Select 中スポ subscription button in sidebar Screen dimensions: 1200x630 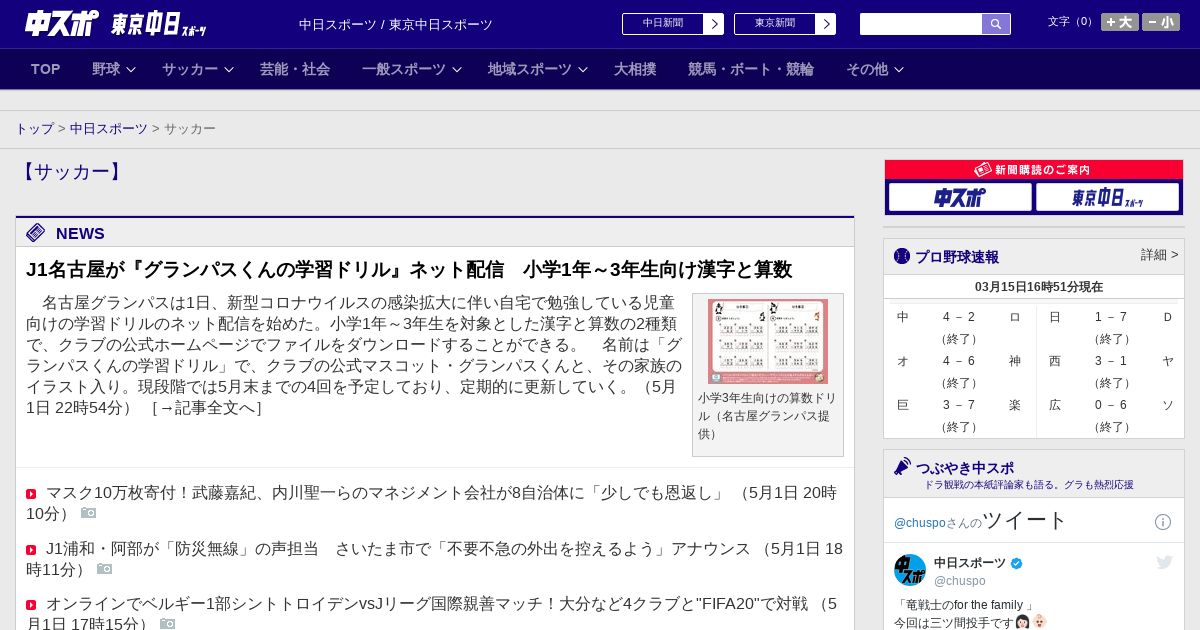[x=960, y=197]
